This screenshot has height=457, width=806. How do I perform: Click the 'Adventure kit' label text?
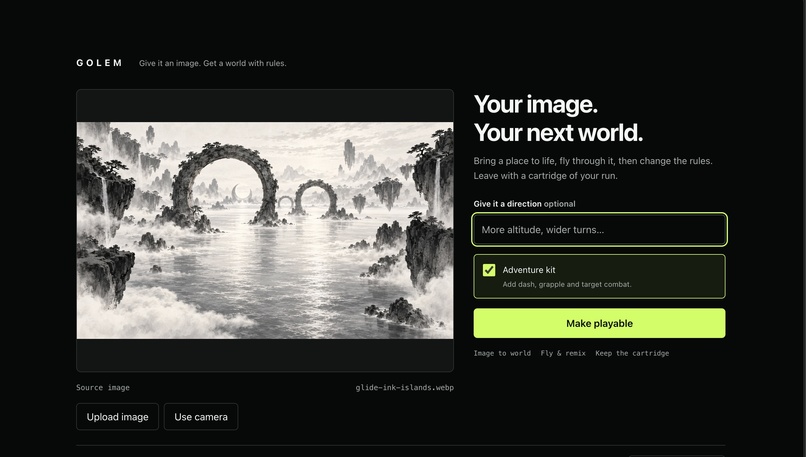point(529,270)
